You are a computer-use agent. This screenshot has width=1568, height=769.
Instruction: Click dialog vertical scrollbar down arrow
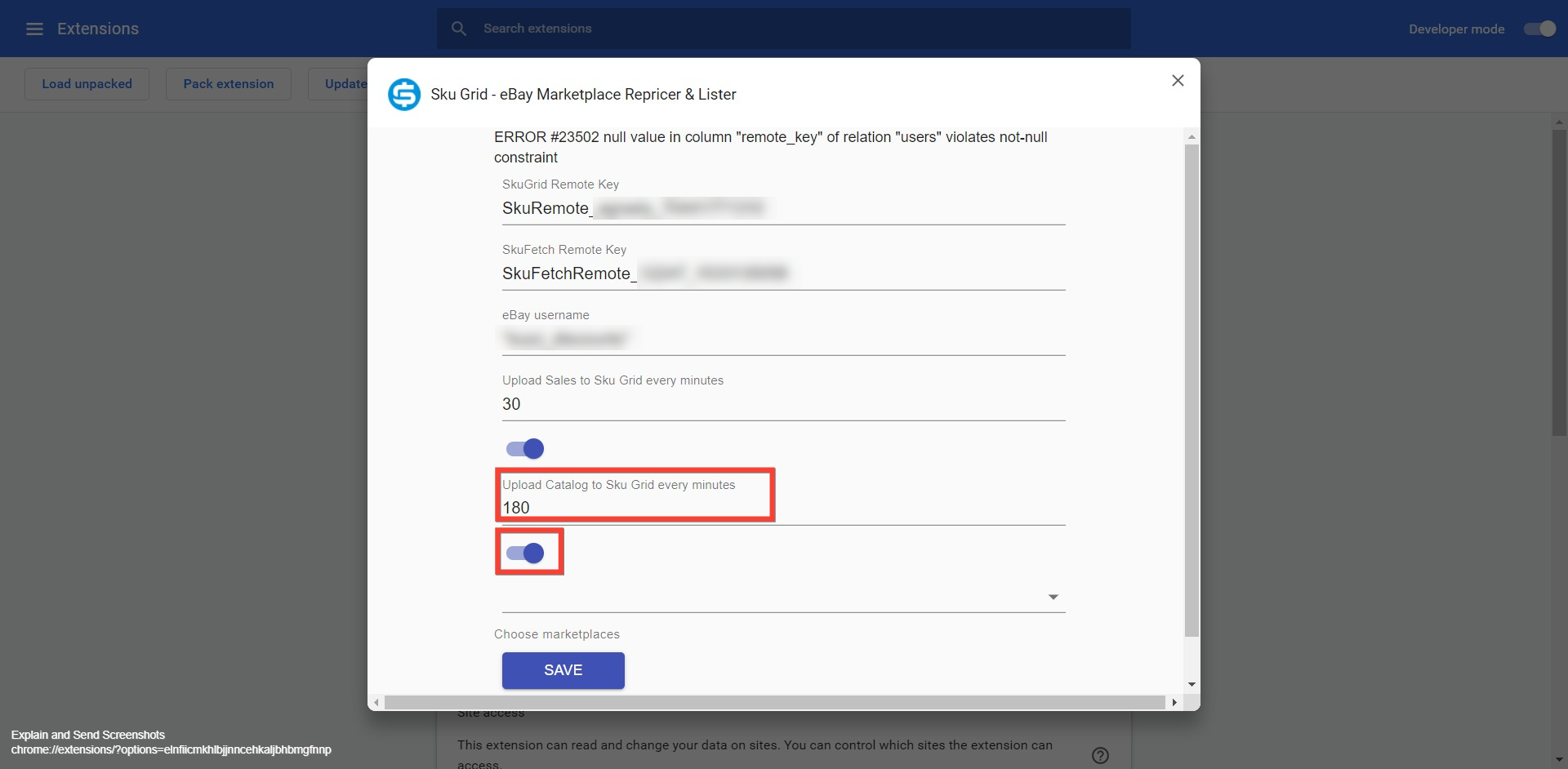point(1192,684)
